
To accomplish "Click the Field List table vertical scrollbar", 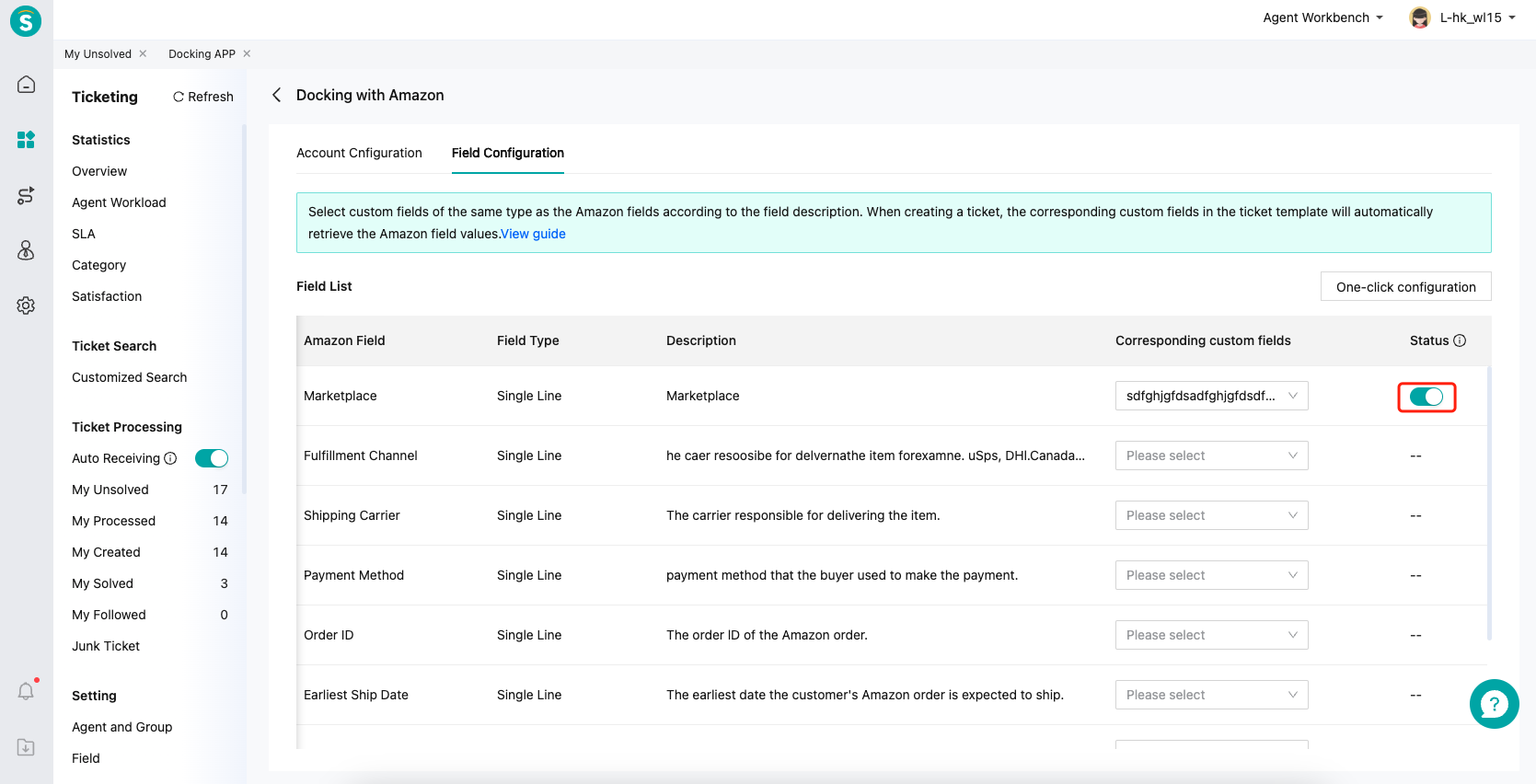I will tap(1489, 502).
